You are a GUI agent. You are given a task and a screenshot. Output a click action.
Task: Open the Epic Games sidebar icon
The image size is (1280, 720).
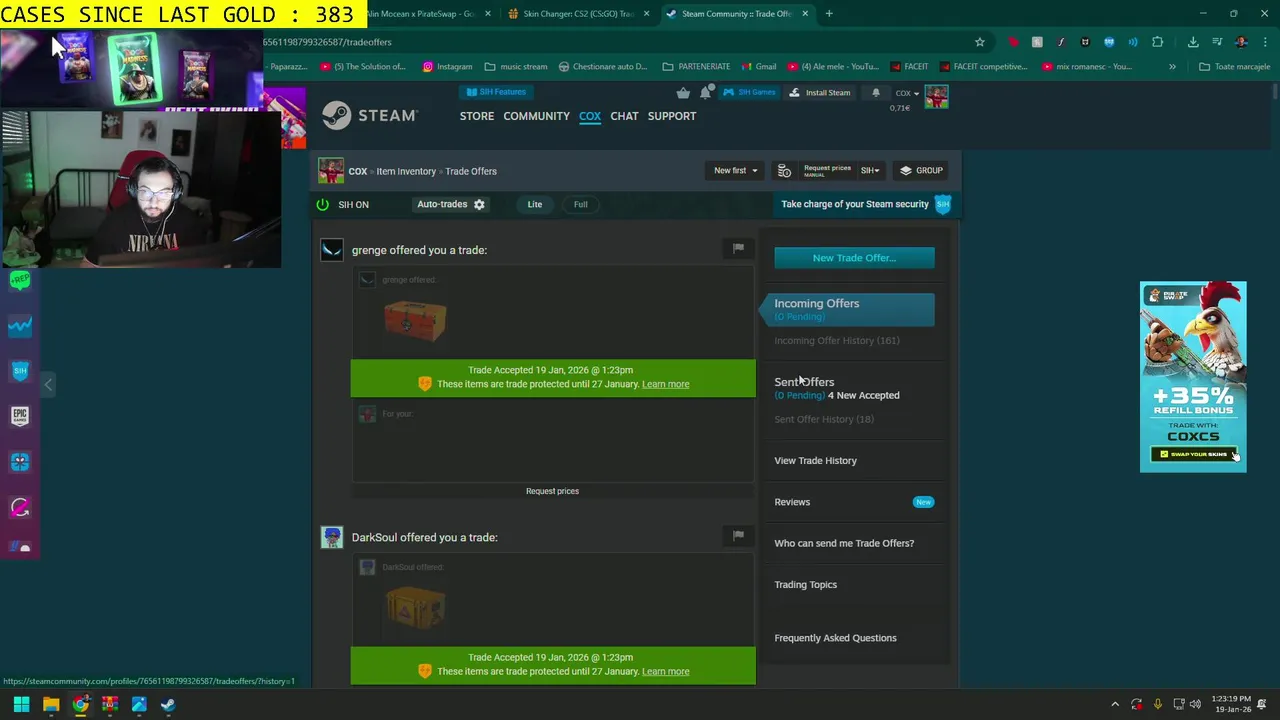[20, 415]
